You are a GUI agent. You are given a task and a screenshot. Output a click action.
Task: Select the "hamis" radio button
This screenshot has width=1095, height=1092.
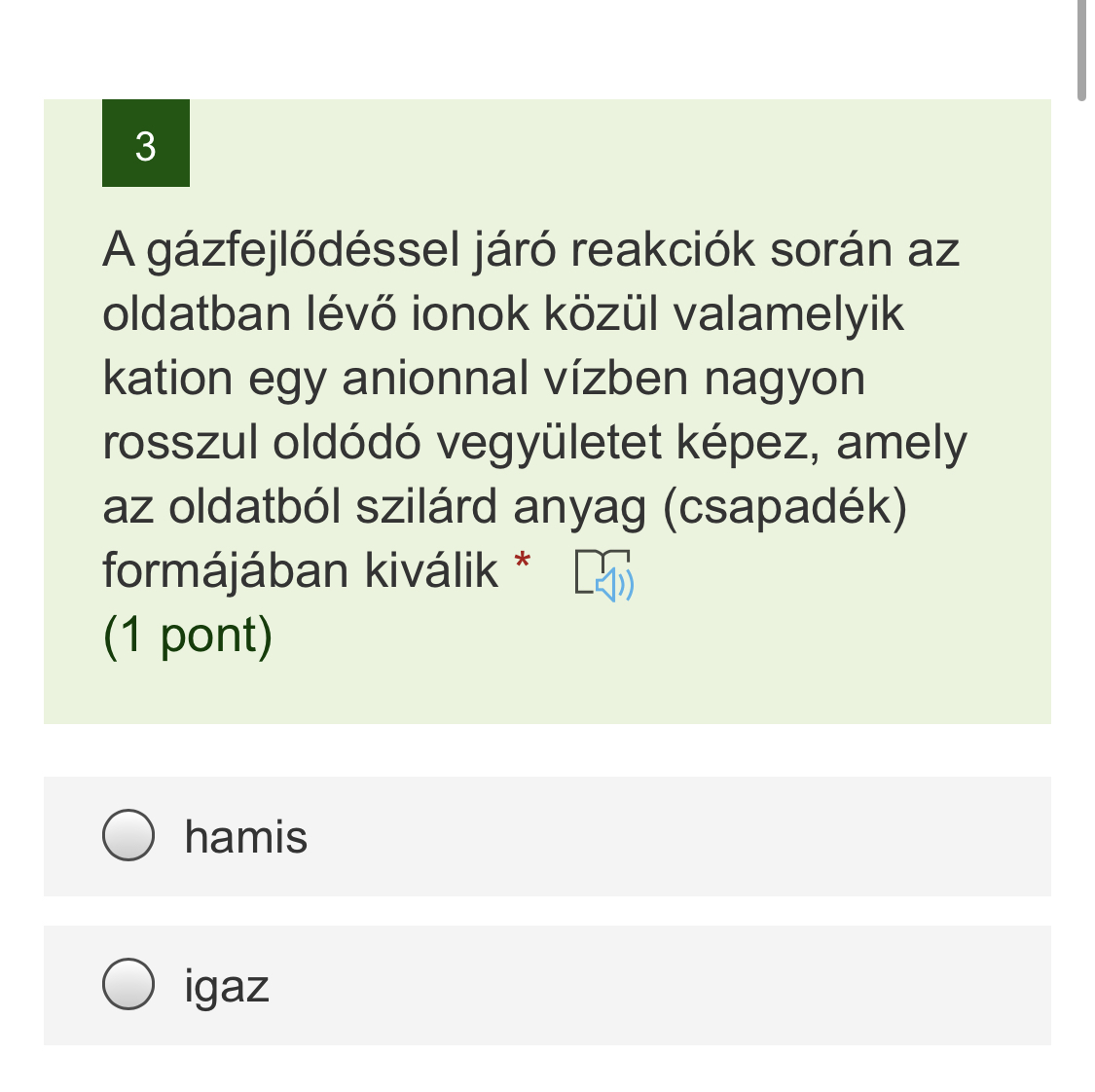128,835
